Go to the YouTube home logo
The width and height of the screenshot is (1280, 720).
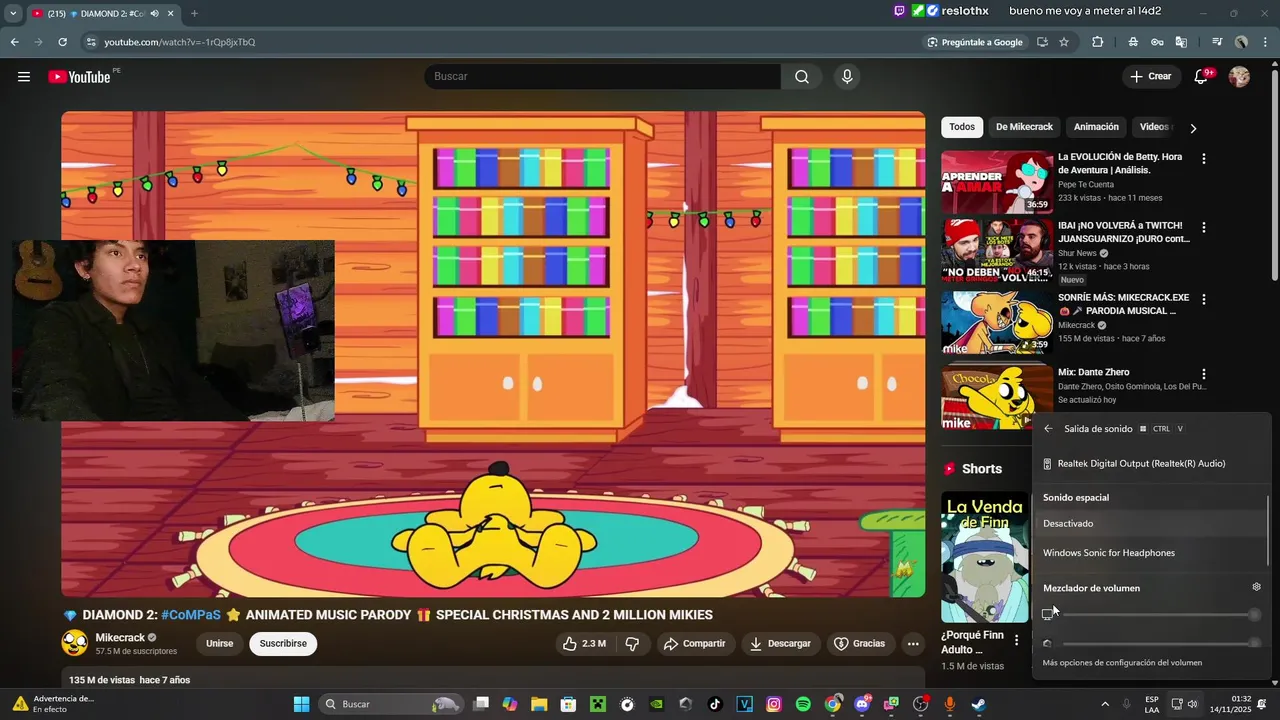pos(79,77)
